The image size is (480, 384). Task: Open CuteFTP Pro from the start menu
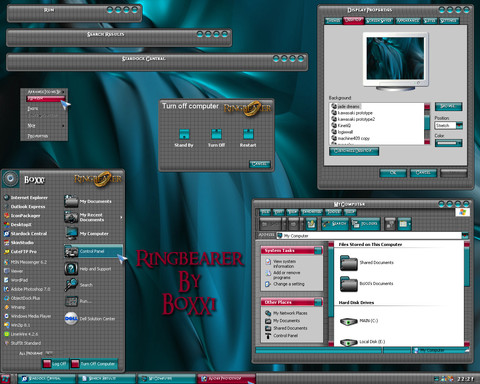point(20,252)
